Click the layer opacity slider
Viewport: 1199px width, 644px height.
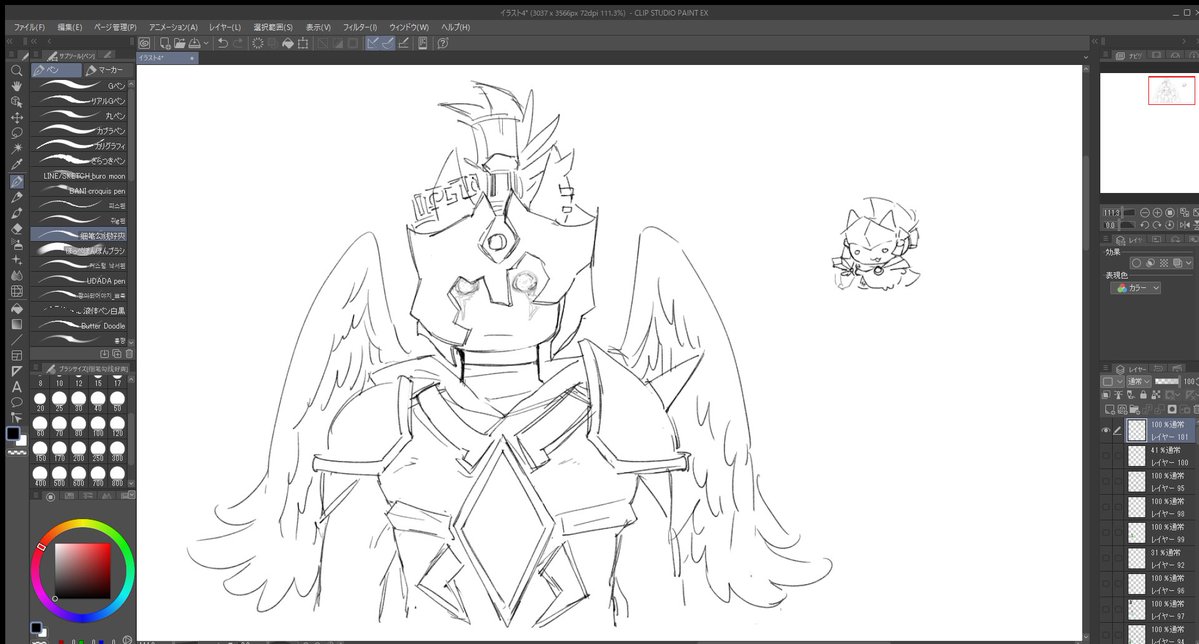click(1166, 381)
